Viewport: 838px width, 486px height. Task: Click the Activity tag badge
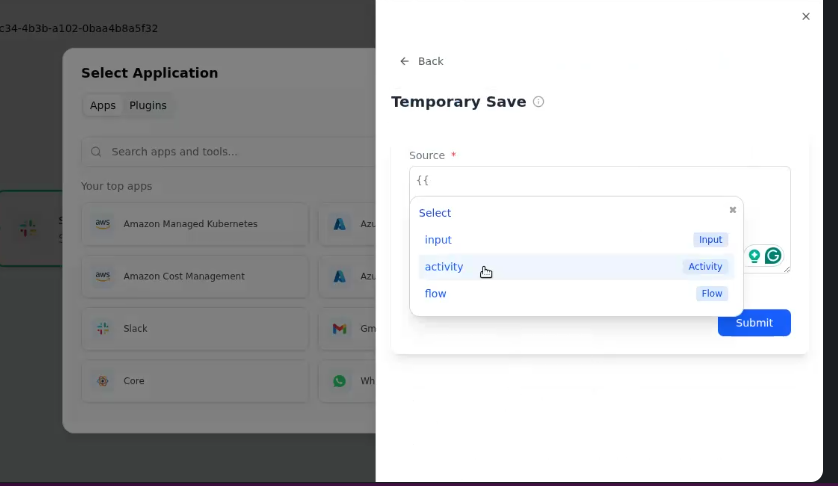click(x=705, y=266)
